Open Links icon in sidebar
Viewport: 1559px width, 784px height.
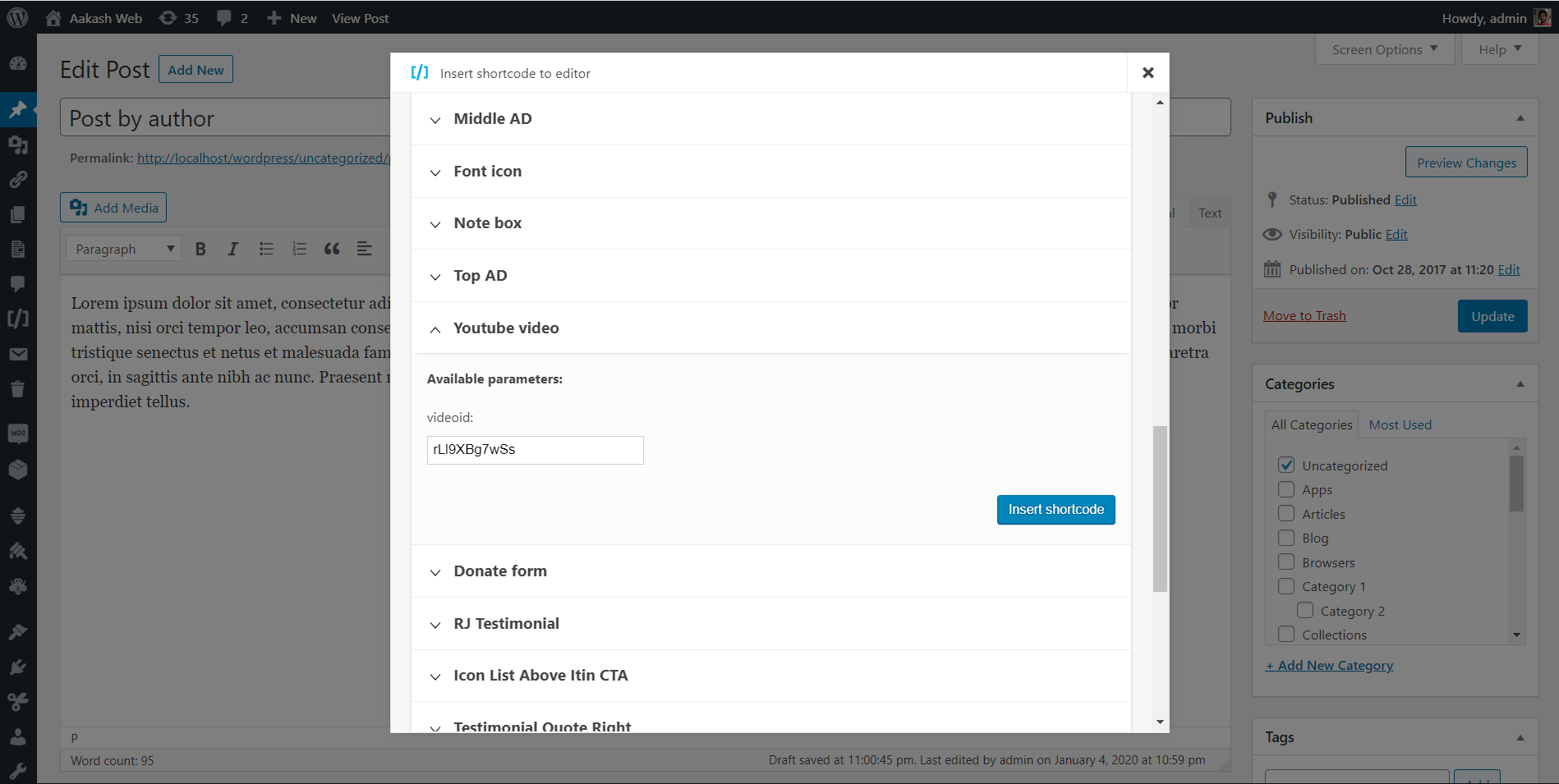[x=18, y=179]
